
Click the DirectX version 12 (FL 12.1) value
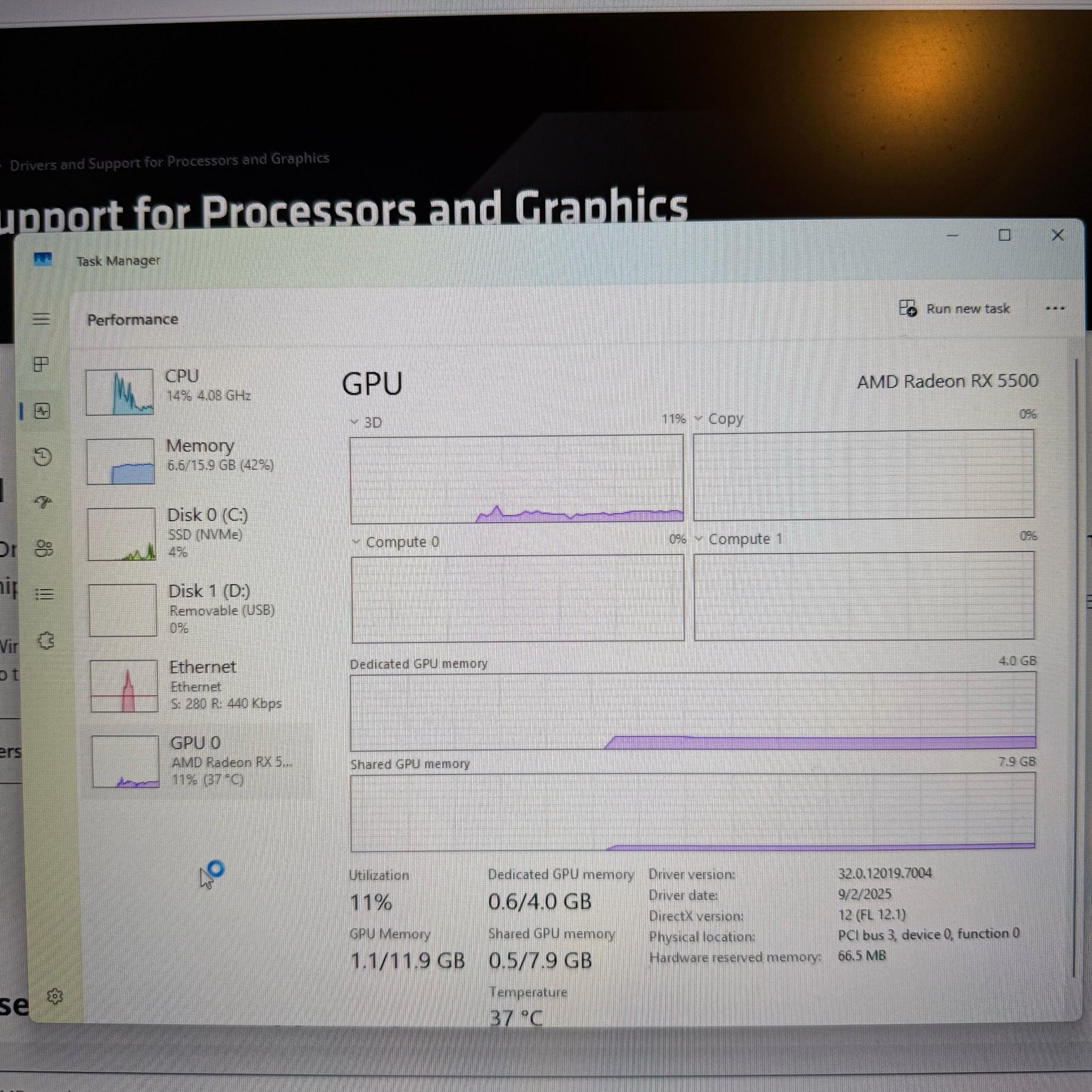(872, 914)
